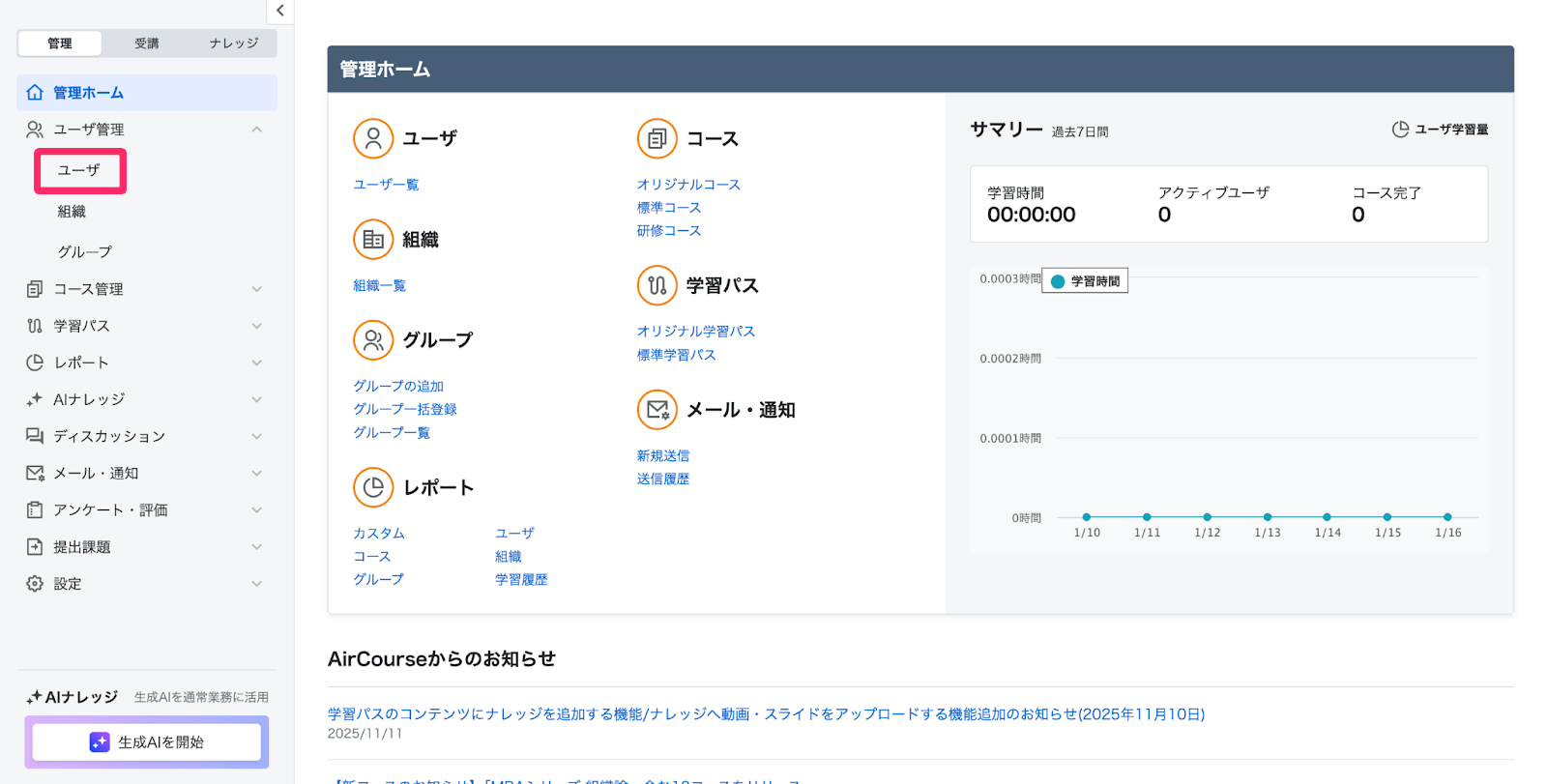Viewport: 1547px width, 784px height.
Task: Click the pie icon next to ユーザ学習量
Action: click(1400, 130)
